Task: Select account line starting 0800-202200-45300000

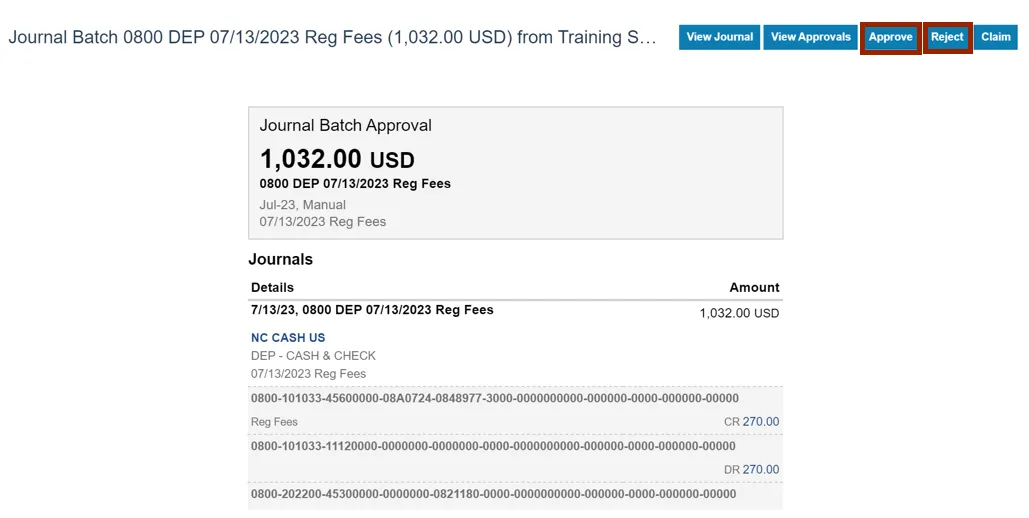Action: point(493,494)
